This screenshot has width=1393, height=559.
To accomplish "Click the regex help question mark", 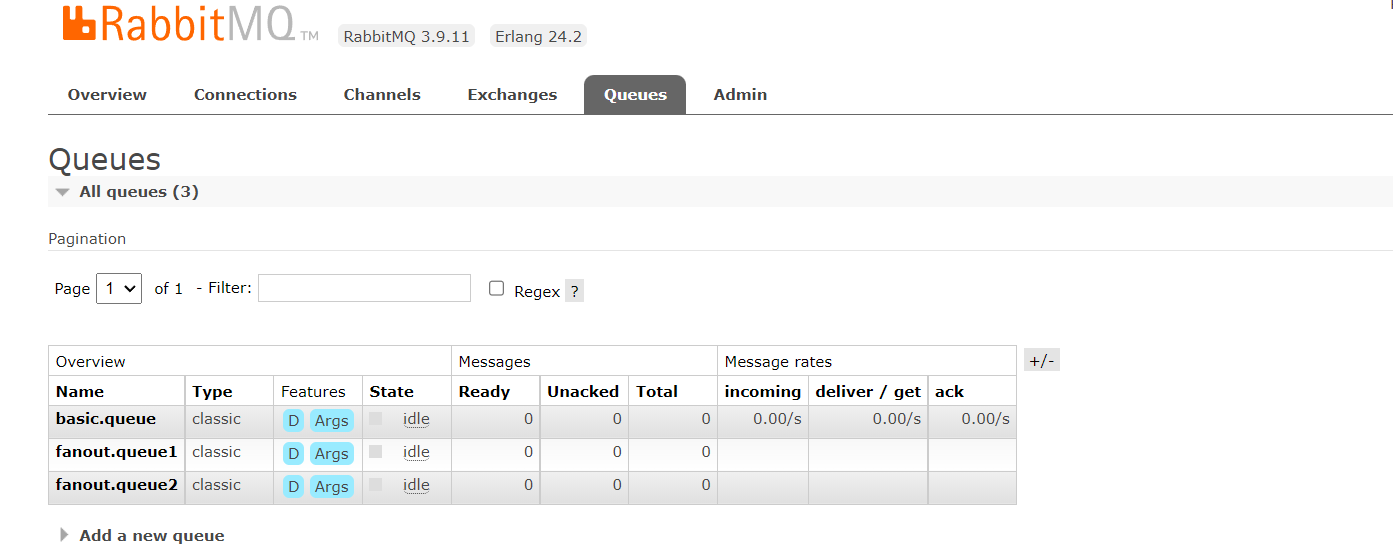I will click(574, 291).
